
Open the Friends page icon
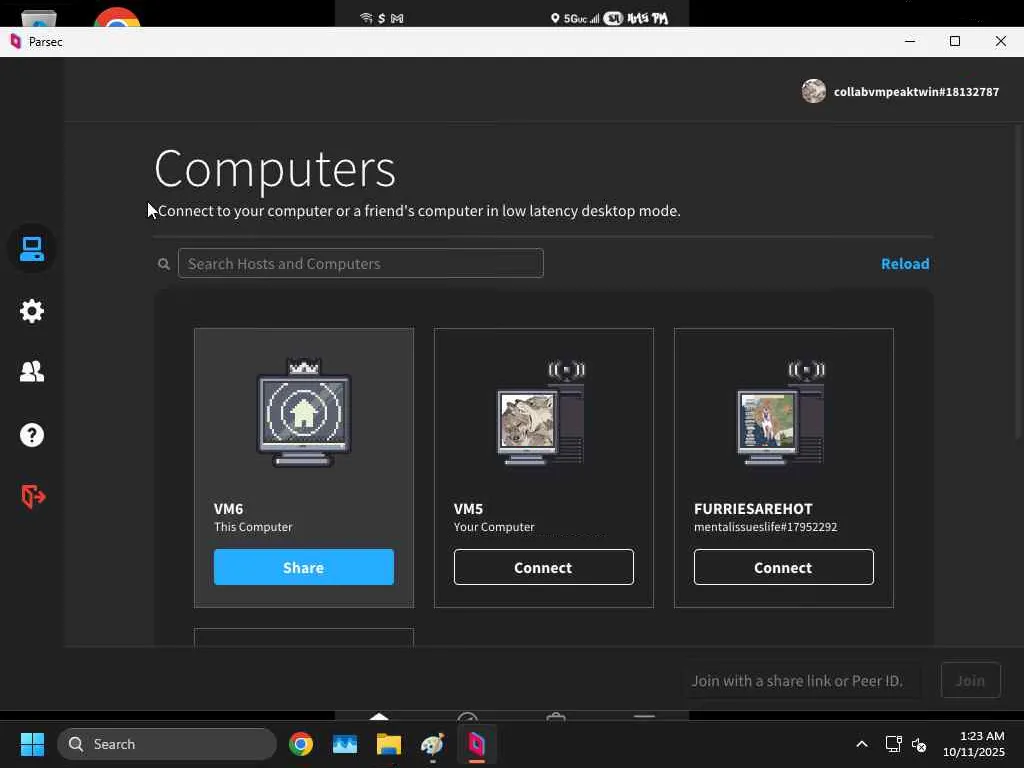click(31, 372)
